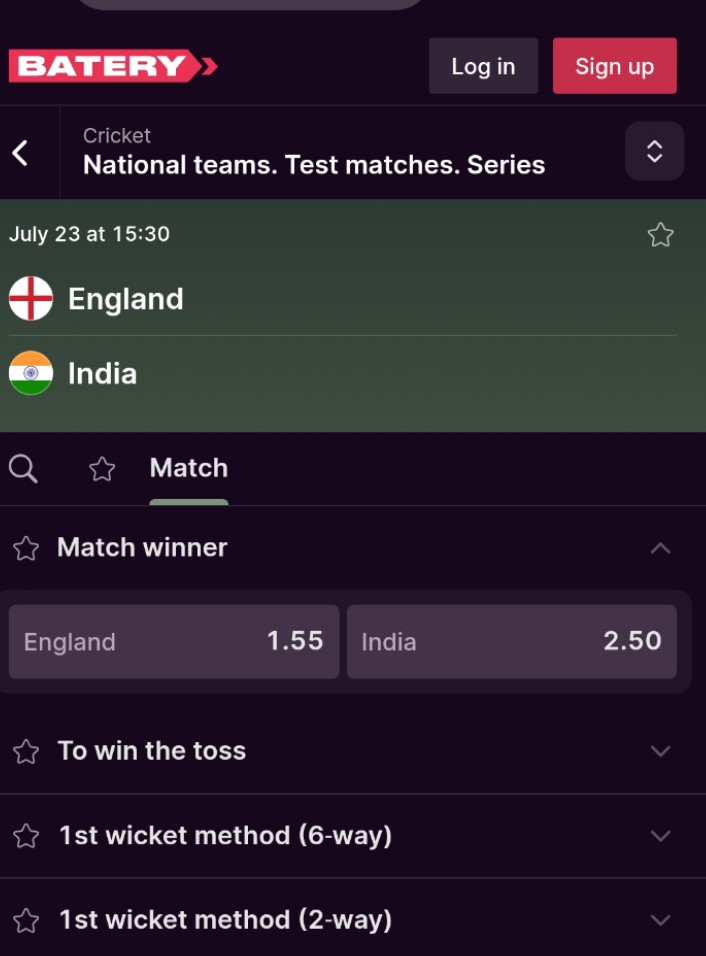
Task: Select India odds of 2.50
Action: click(512, 642)
